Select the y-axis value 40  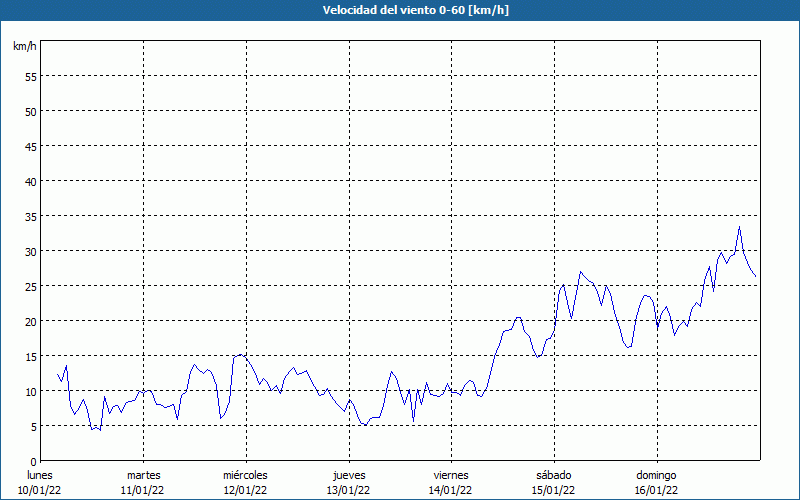31,183
